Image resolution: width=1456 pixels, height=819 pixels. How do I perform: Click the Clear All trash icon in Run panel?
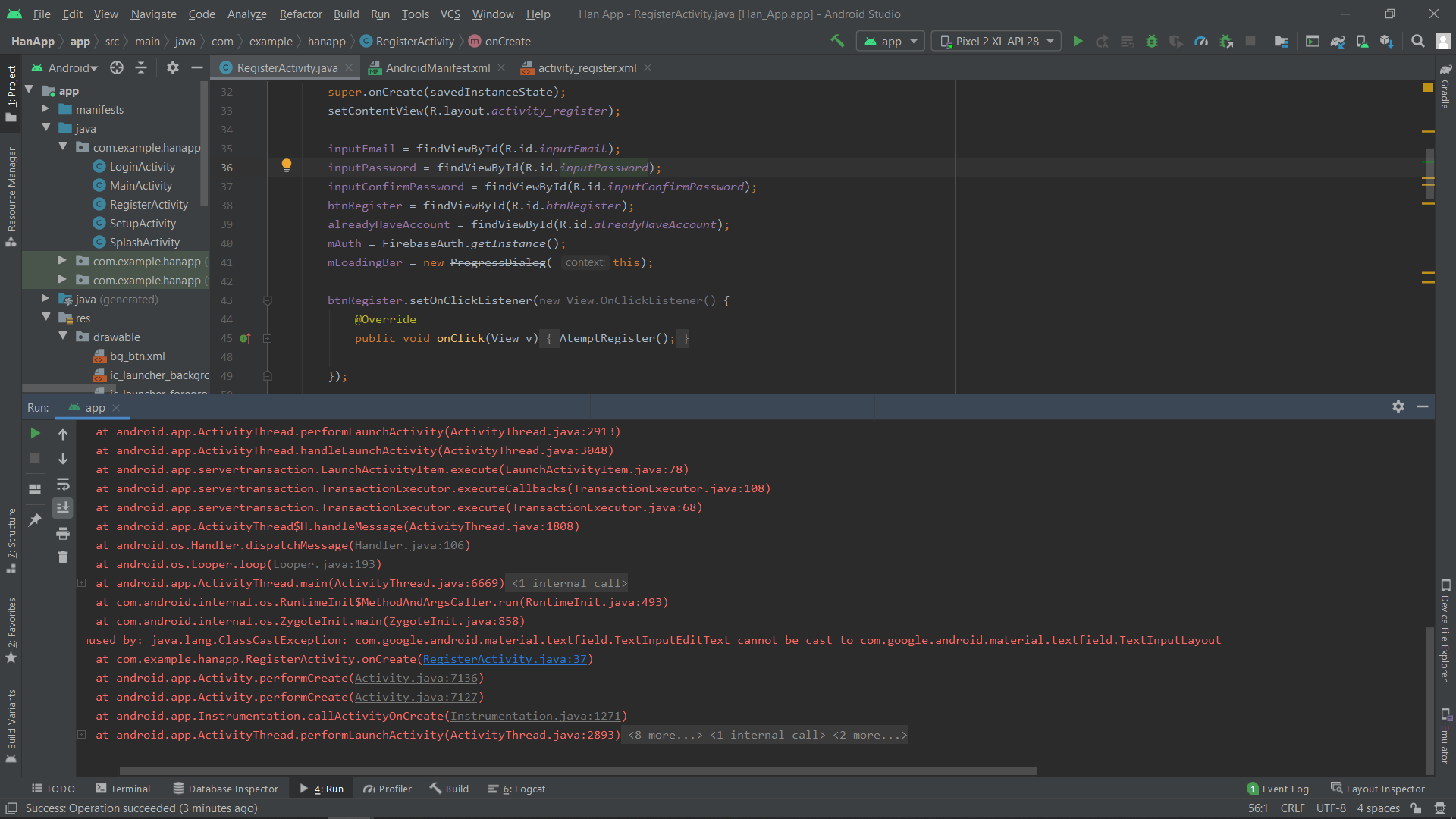pos(63,557)
